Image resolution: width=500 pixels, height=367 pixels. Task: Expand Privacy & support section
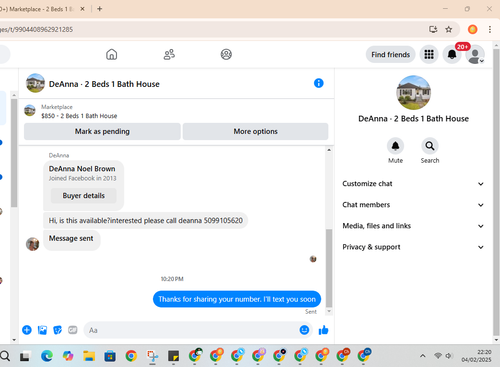point(413,247)
